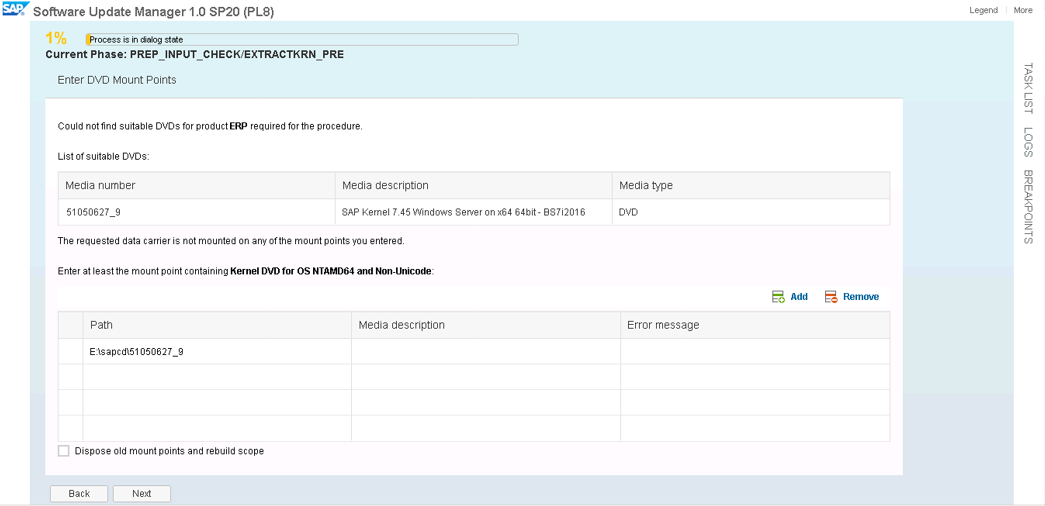This screenshot has width=1045, height=506.
Task: Click the SAP logo icon
Action: [15, 10]
